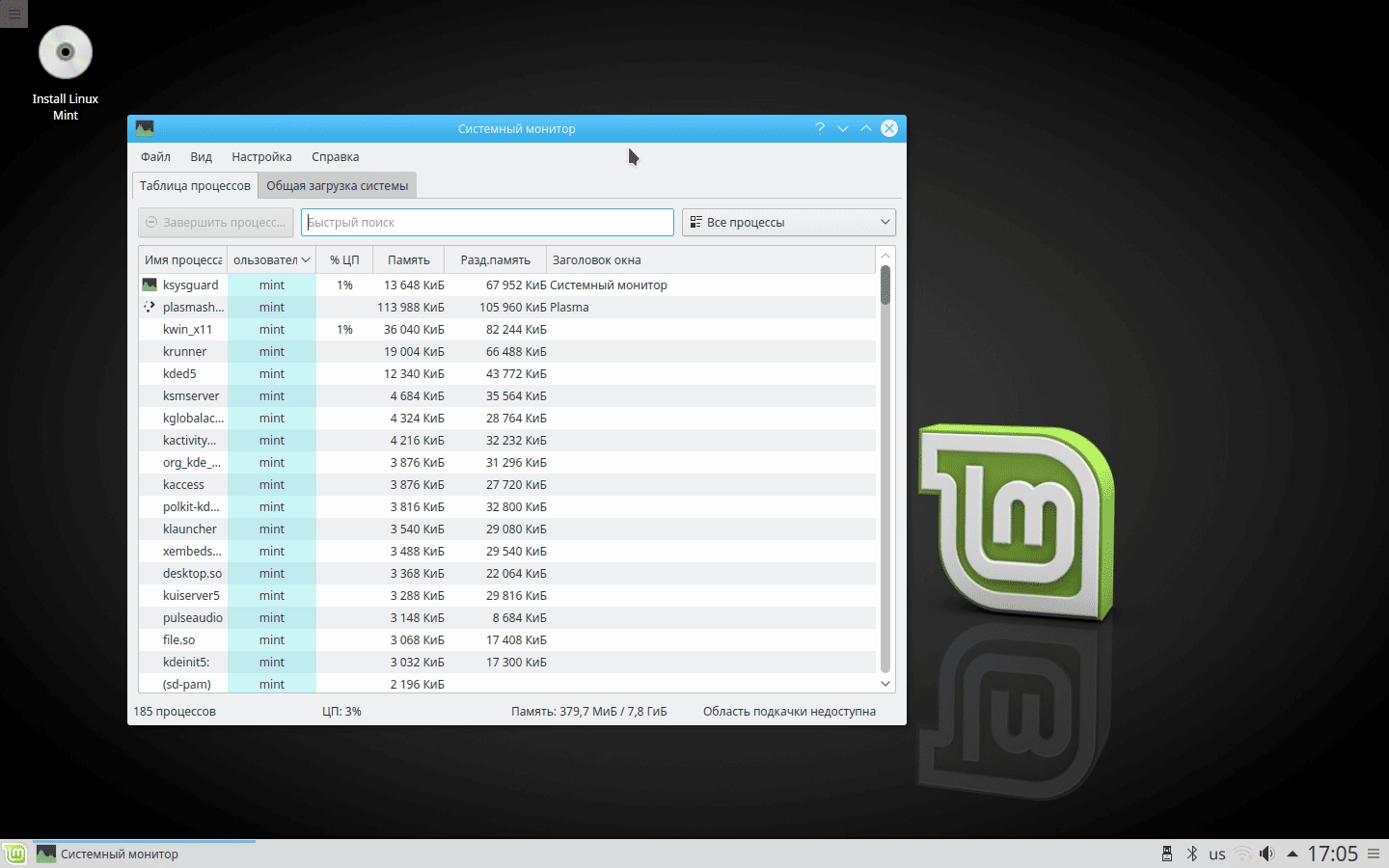1389x868 pixels.
Task: Select the ksysguard process row
Action: pyautogui.click(x=507, y=285)
